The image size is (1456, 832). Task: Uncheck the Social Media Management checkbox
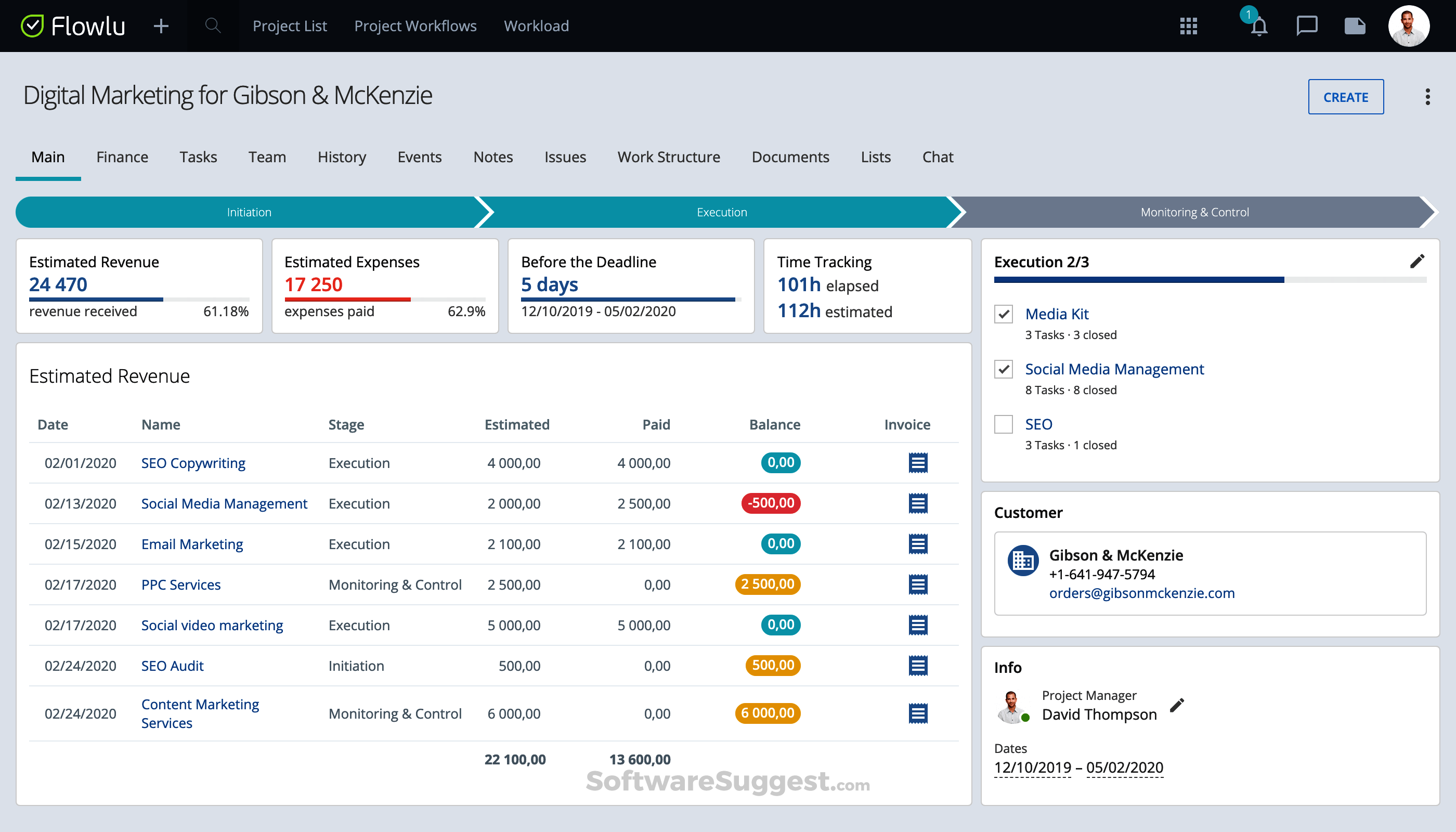(1004, 369)
